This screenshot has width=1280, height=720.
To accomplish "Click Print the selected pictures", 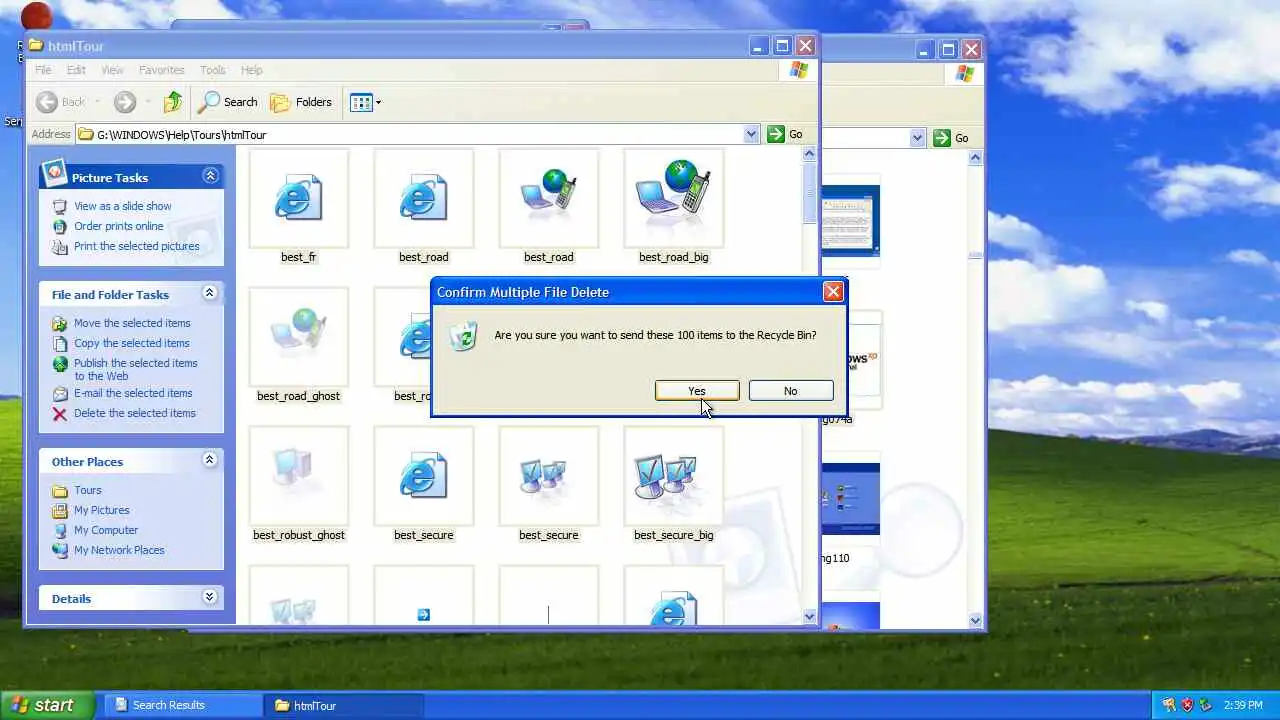I will point(136,246).
